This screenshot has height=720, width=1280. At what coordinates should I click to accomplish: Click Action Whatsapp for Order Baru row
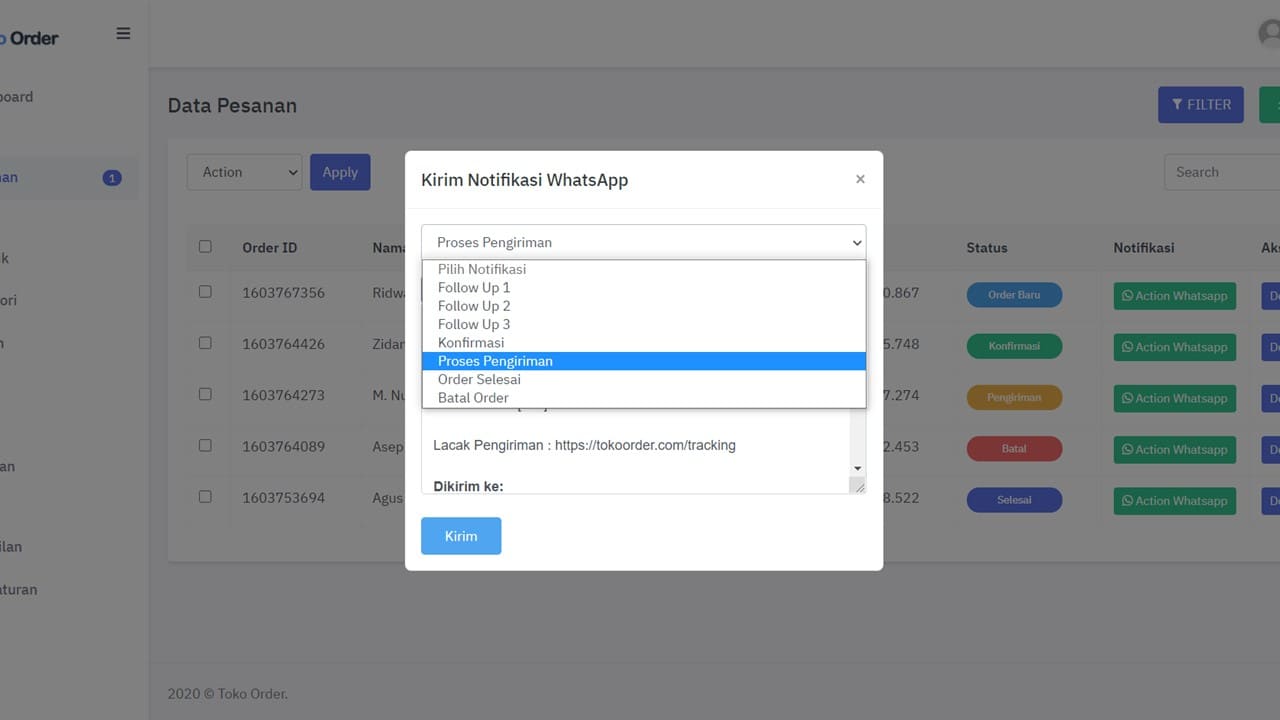pyautogui.click(x=1174, y=296)
